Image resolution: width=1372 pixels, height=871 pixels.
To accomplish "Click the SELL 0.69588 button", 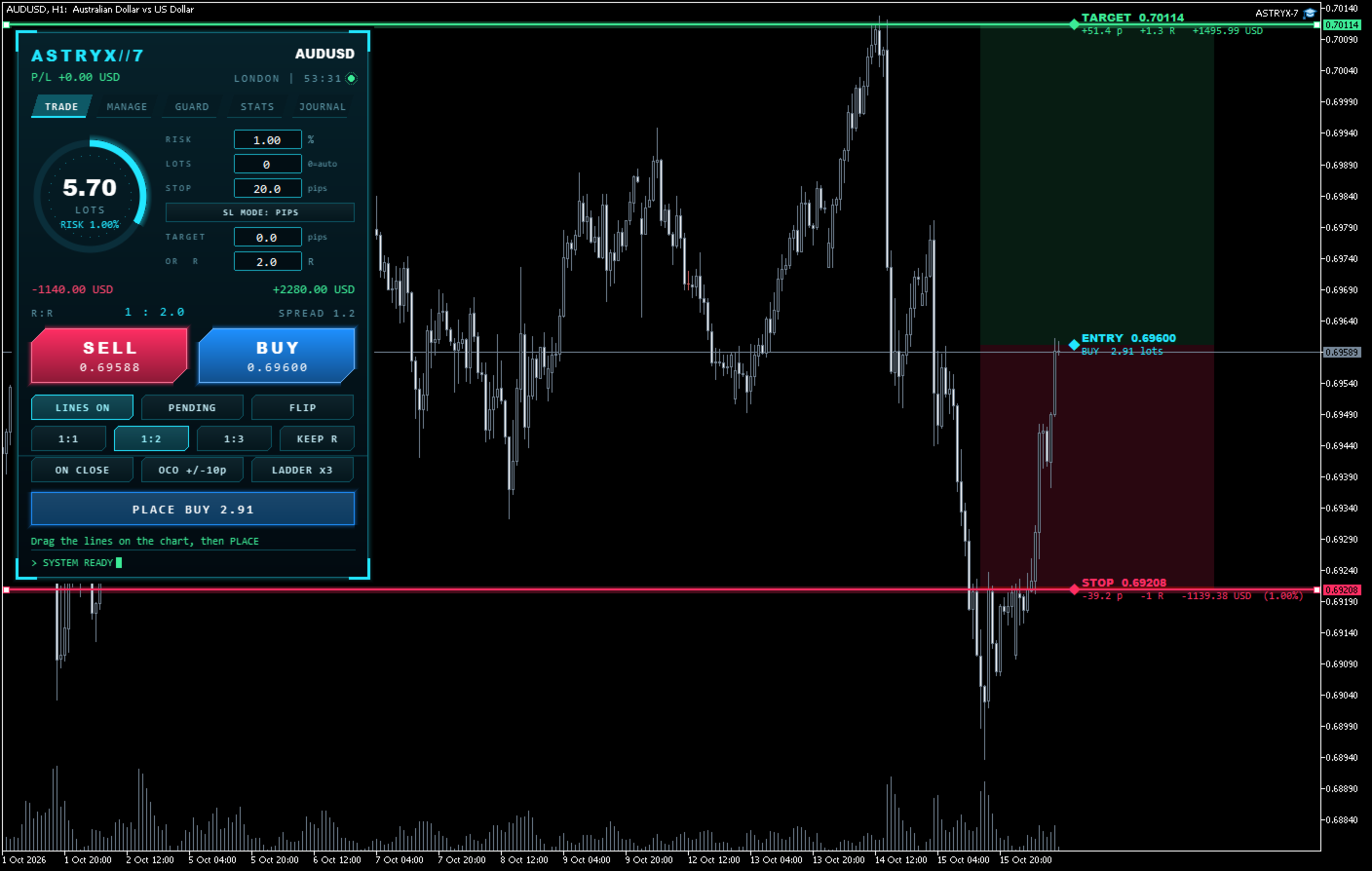I will 110,356.
